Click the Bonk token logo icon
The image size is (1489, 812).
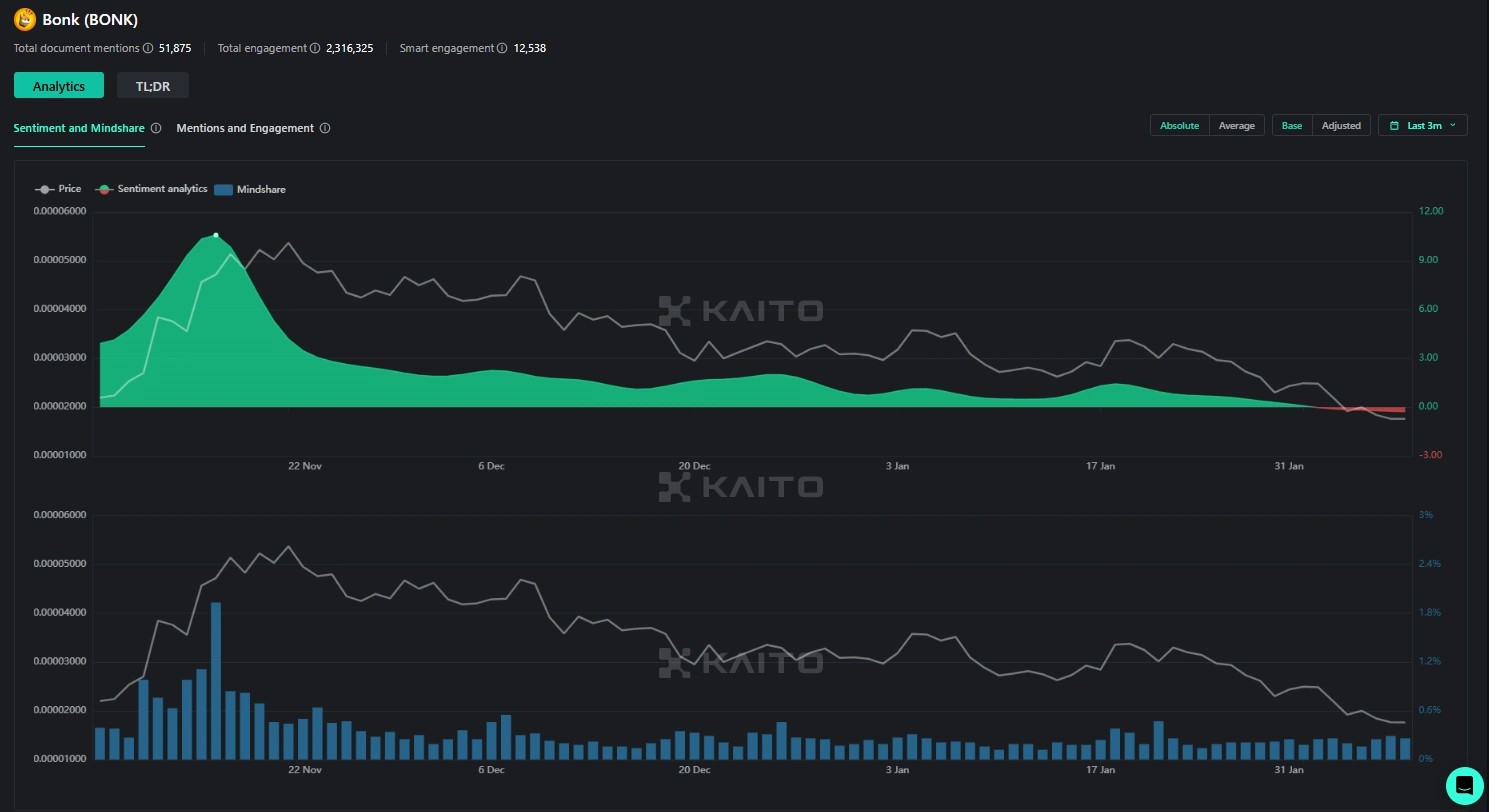tap(25, 19)
